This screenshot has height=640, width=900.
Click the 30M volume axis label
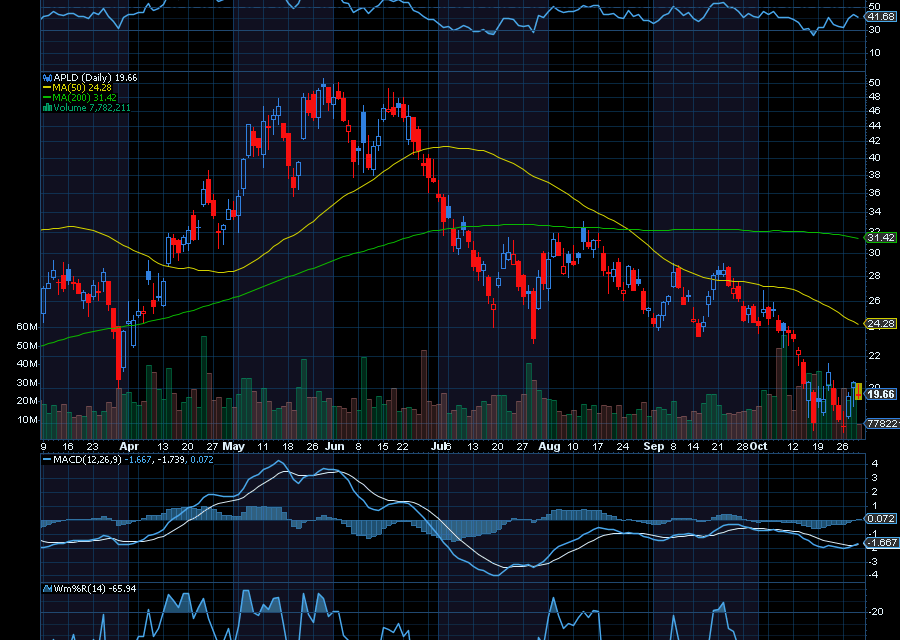coord(27,383)
